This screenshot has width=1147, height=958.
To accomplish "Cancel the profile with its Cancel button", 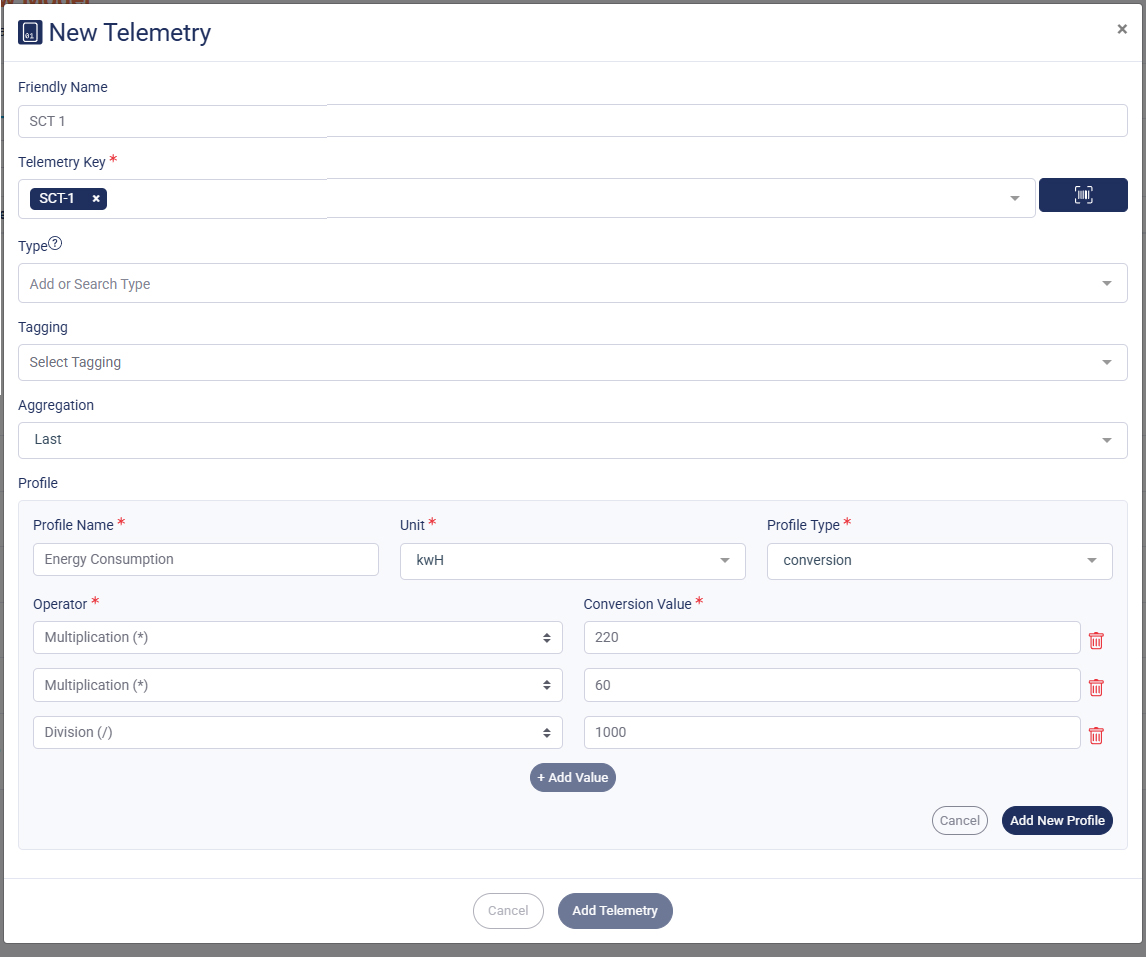I will (959, 820).
